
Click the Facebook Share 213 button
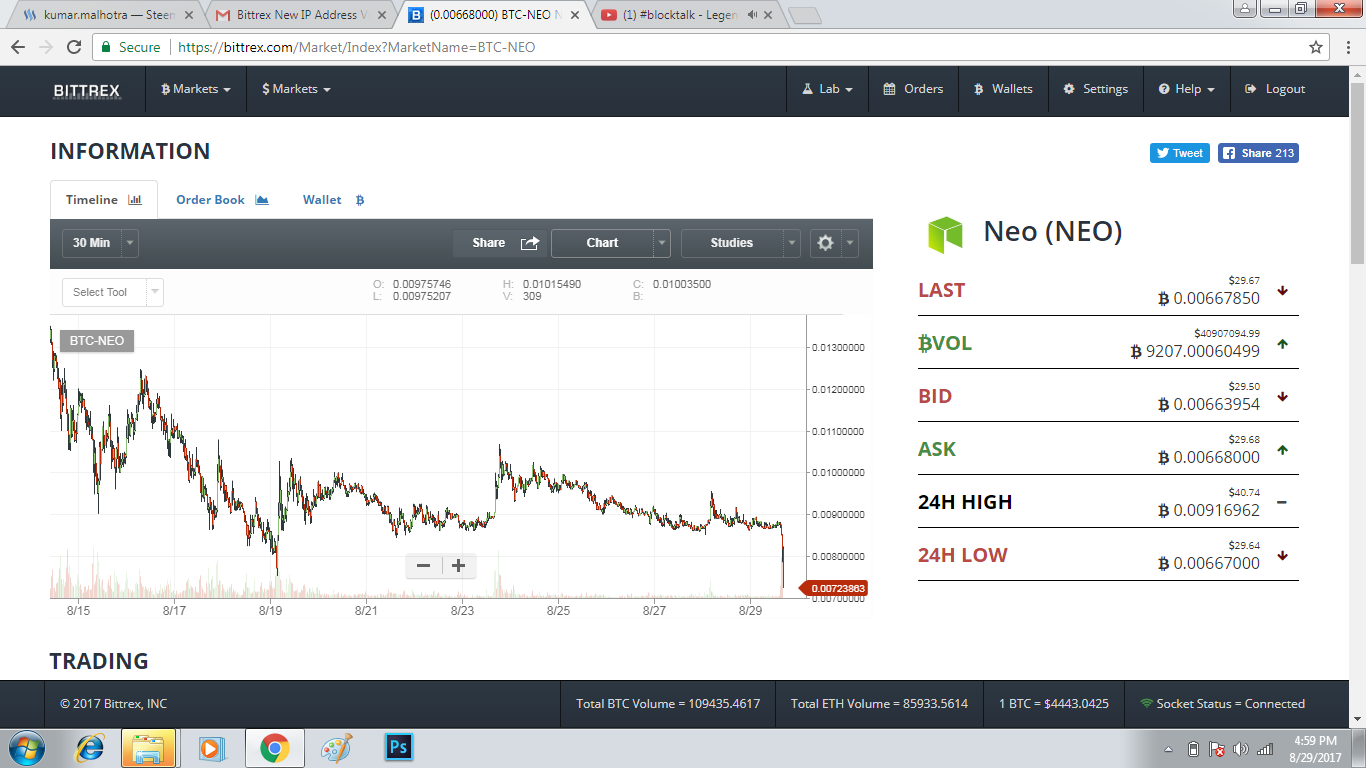point(1258,153)
